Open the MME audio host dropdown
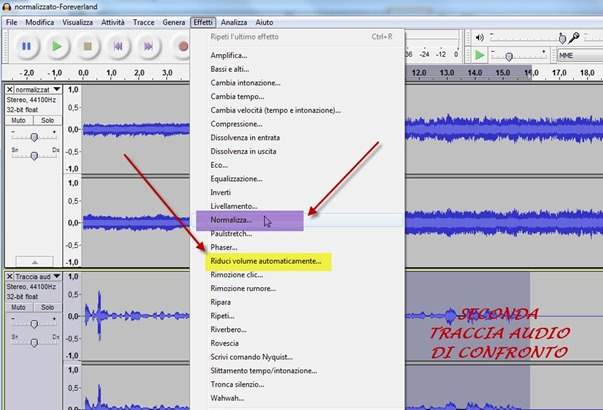The width and height of the screenshot is (603, 410). click(578, 56)
